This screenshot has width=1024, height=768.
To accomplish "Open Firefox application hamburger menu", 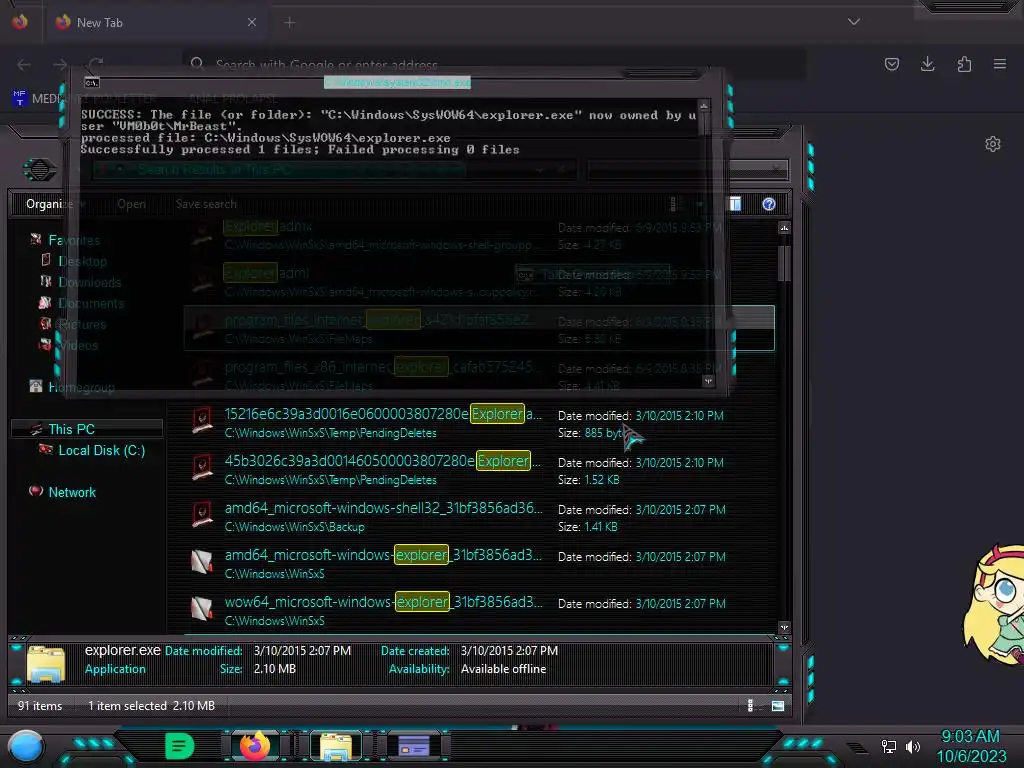I will pos(1000,64).
